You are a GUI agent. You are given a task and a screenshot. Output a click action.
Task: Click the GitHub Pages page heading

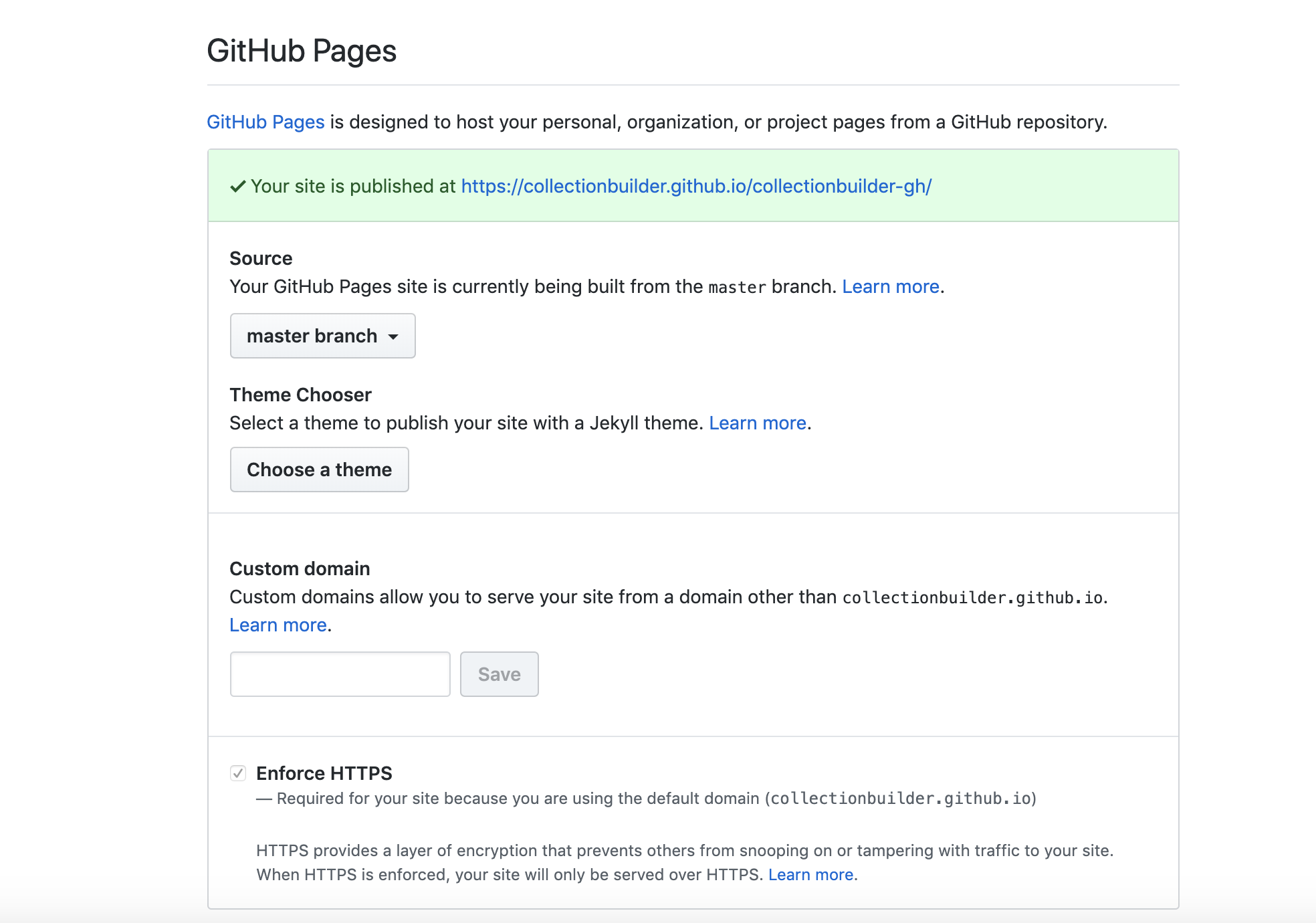click(x=301, y=50)
